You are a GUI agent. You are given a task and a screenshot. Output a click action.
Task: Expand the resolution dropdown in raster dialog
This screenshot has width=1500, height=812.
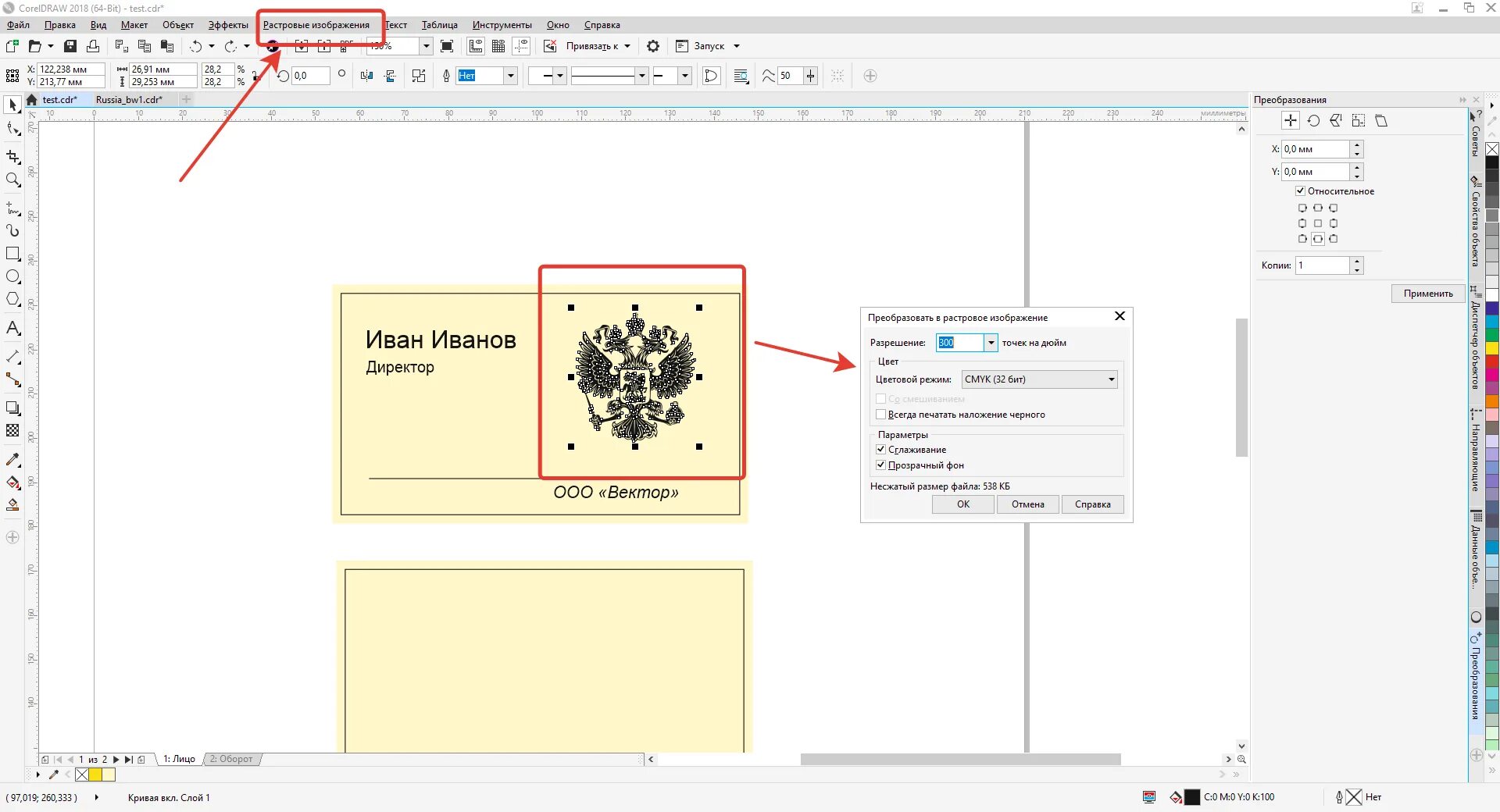[991, 343]
